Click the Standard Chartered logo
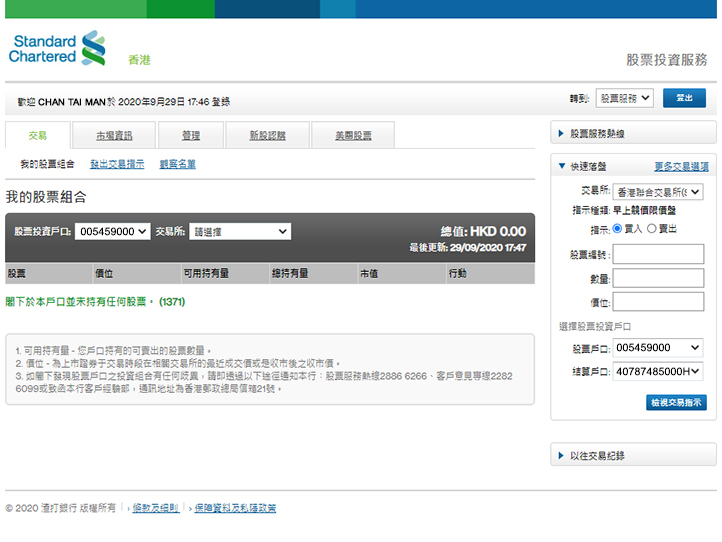722x542 pixels. (x=58, y=48)
